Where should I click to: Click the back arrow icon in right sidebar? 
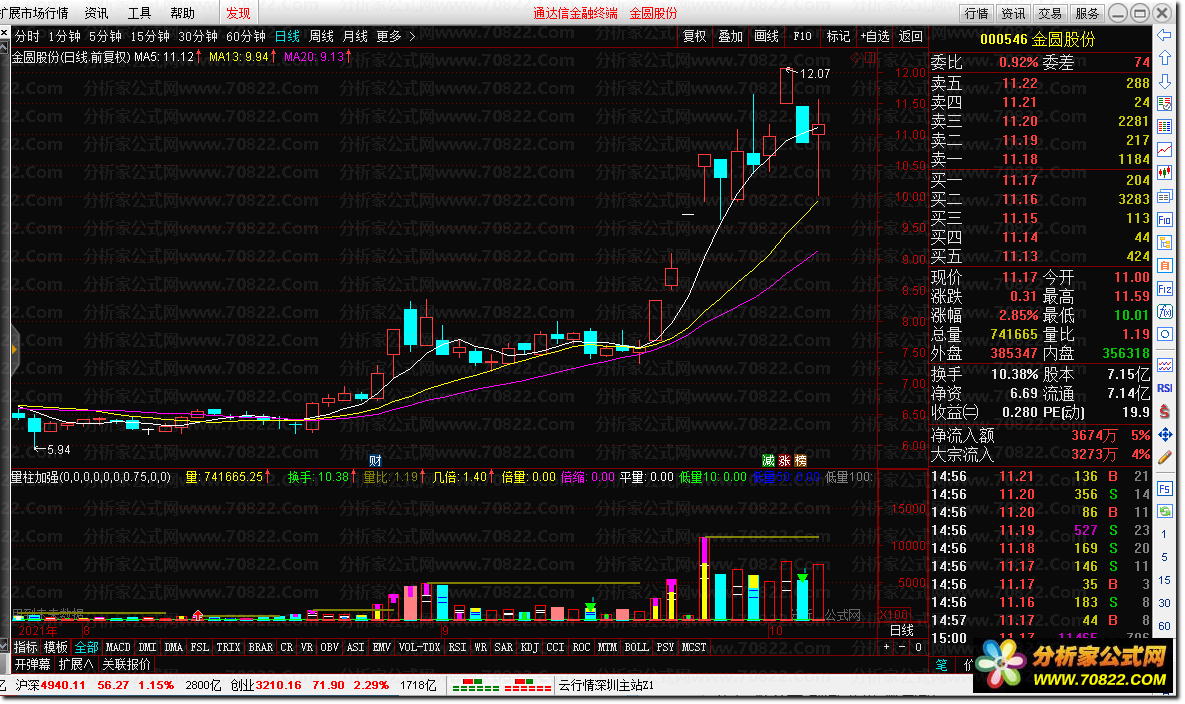pos(1165,35)
